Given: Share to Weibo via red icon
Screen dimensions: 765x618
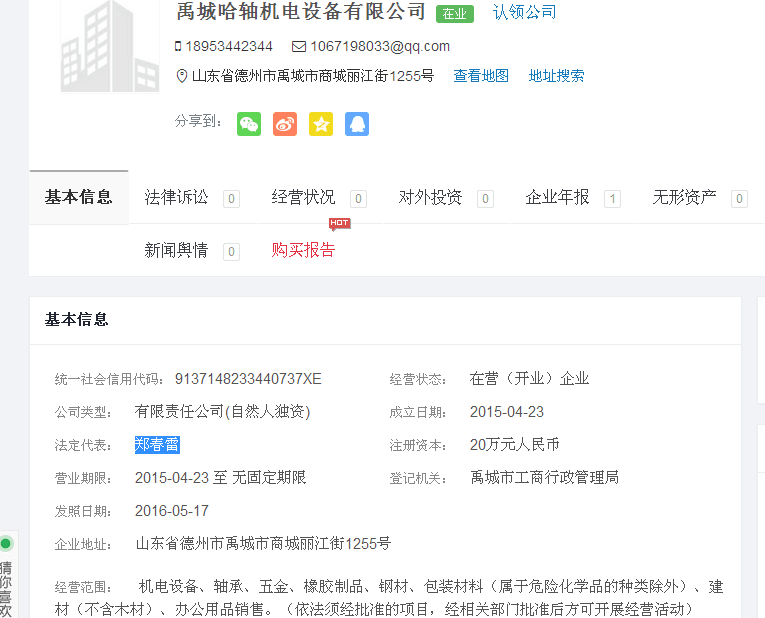Looking at the screenshot, I should pos(285,123).
